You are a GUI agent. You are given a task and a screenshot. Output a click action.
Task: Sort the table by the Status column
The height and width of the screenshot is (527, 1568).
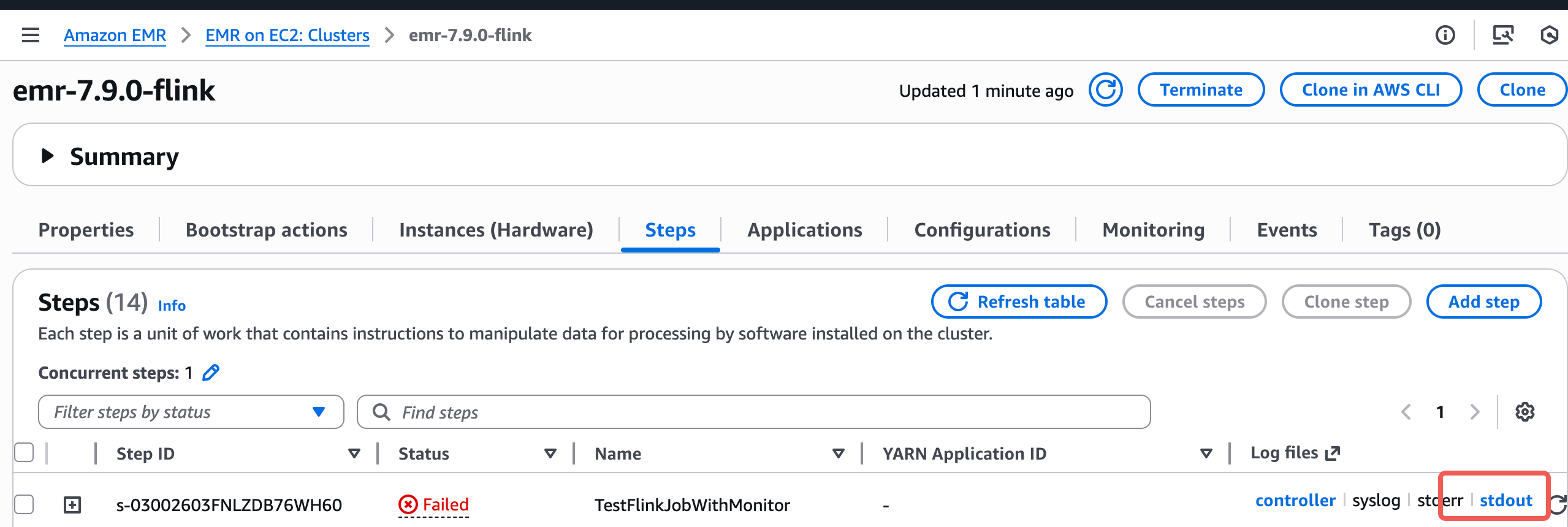tap(550, 453)
